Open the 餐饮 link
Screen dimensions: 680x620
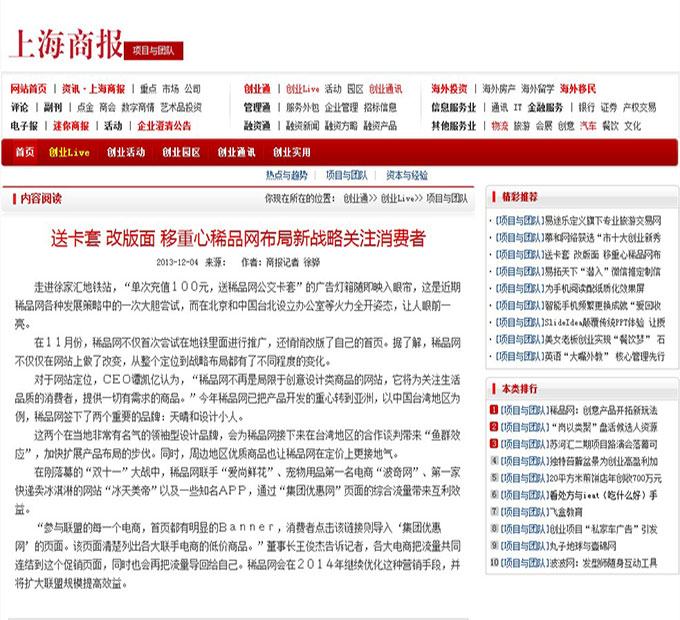point(610,126)
